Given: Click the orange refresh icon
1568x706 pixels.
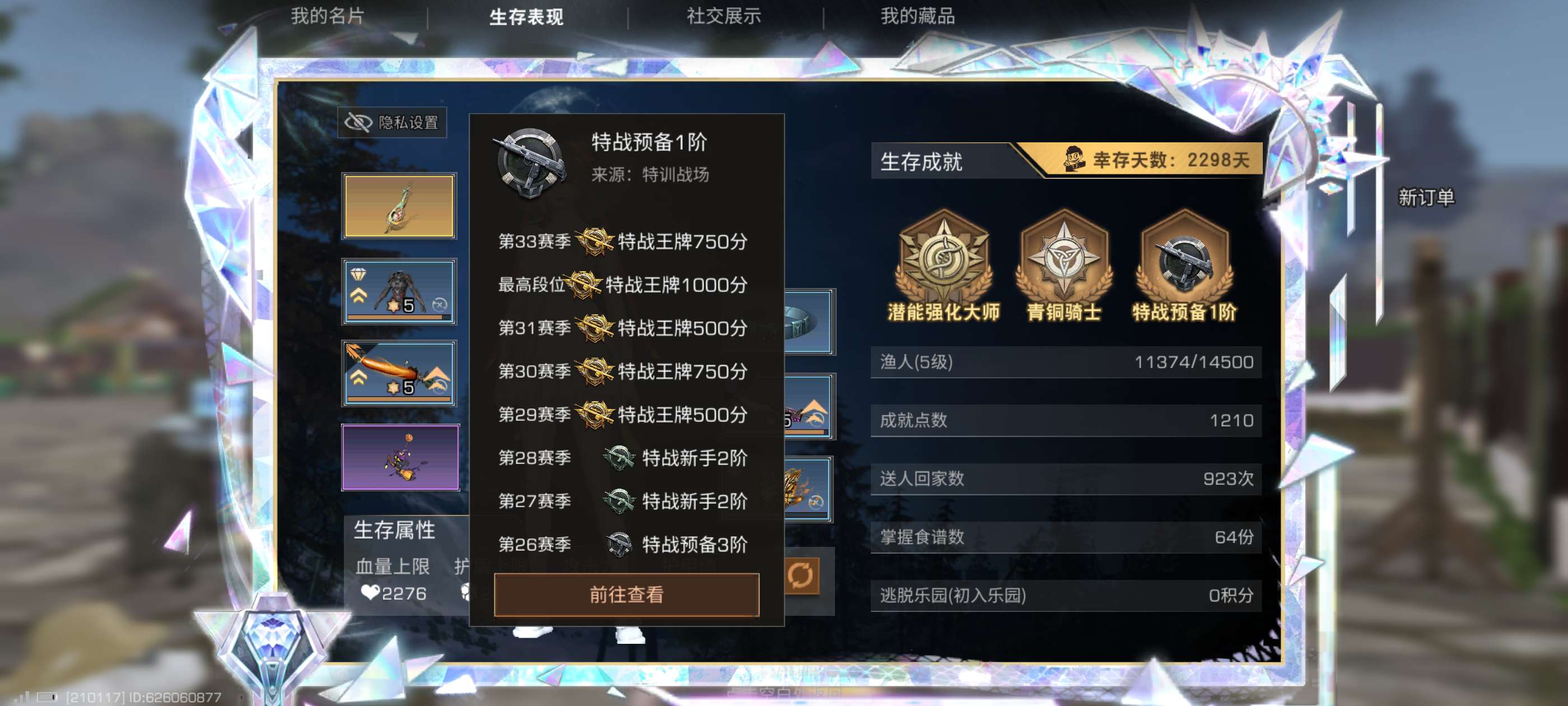Looking at the screenshot, I should [x=800, y=574].
